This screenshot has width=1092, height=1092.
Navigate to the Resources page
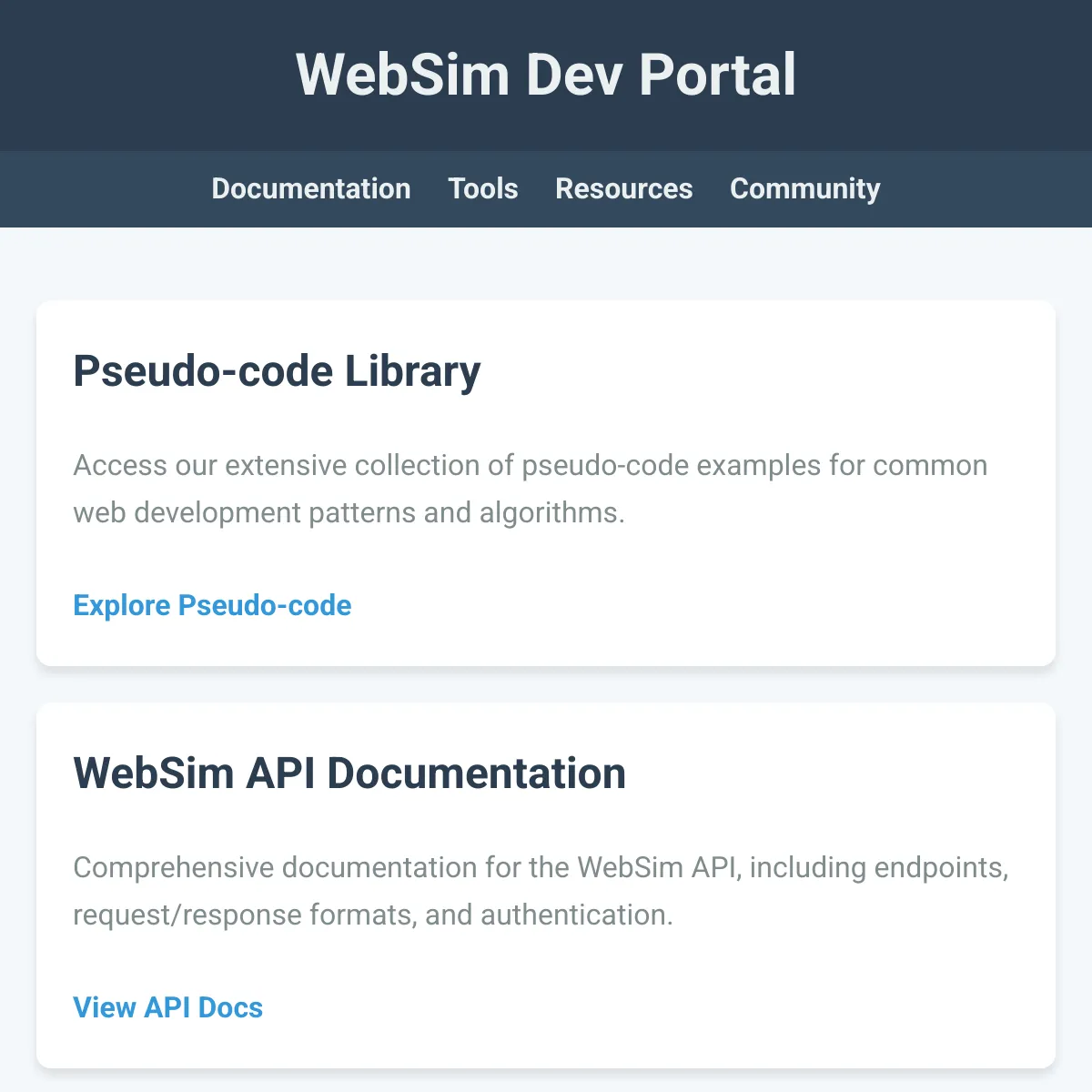[623, 189]
